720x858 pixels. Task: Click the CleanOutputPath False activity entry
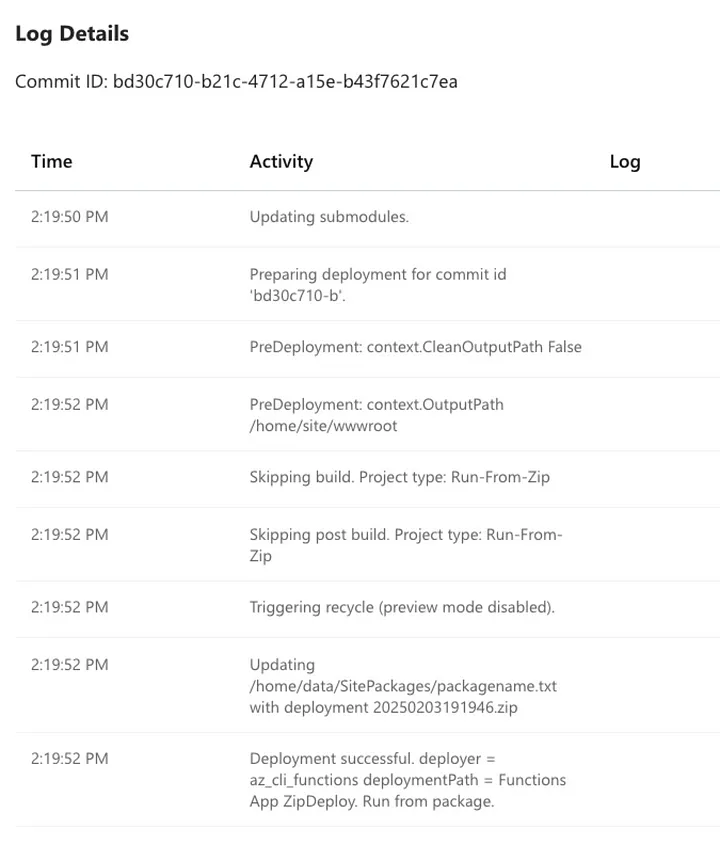tap(415, 347)
